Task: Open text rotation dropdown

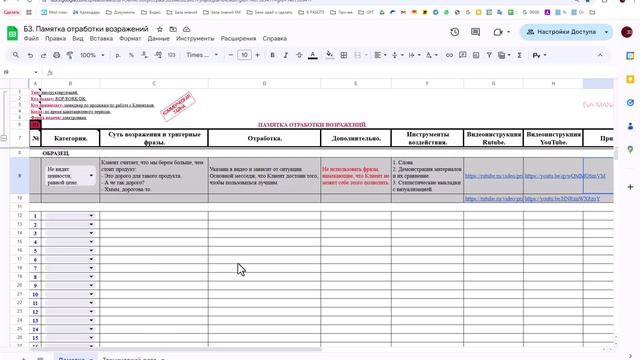Action: (x=431, y=55)
